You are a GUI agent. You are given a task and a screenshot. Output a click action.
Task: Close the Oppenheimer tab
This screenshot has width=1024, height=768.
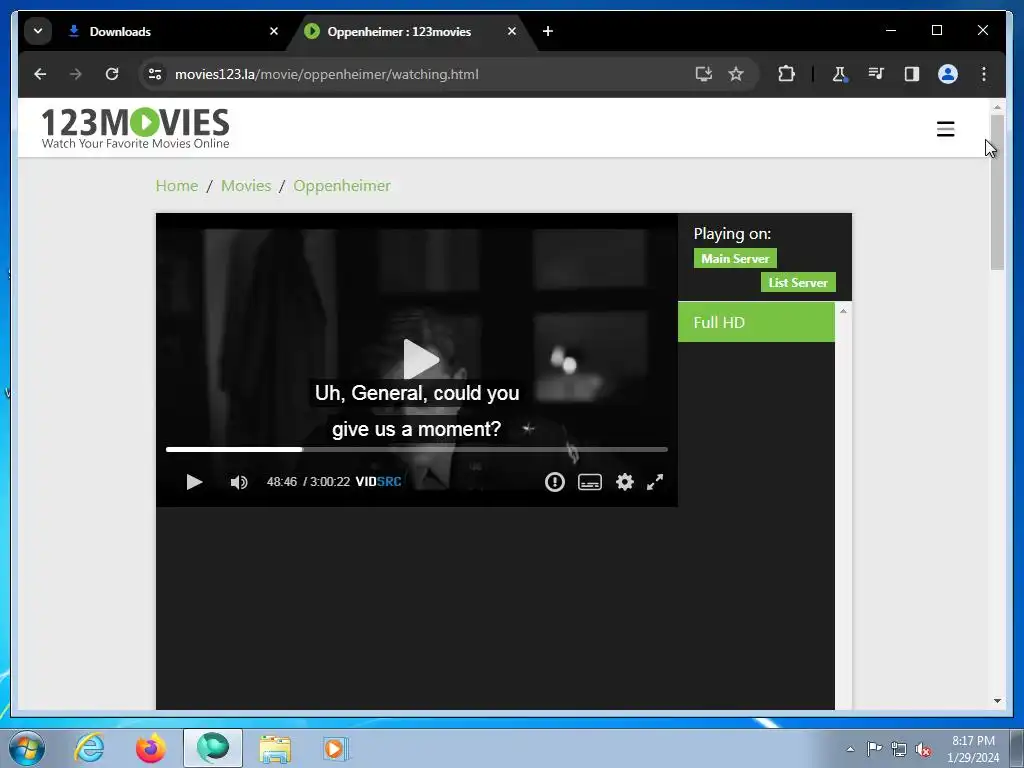point(511,31)
